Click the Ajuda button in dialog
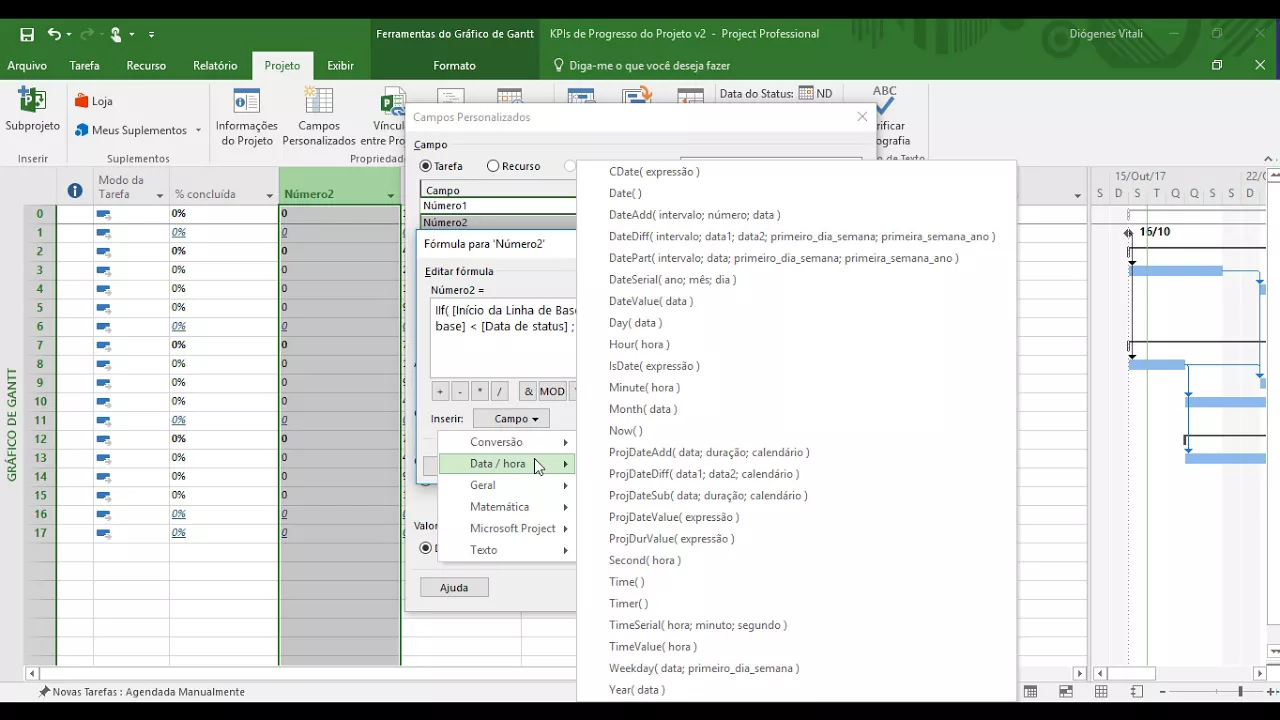The image size is (1280, 720). click(x=454, y=587)
